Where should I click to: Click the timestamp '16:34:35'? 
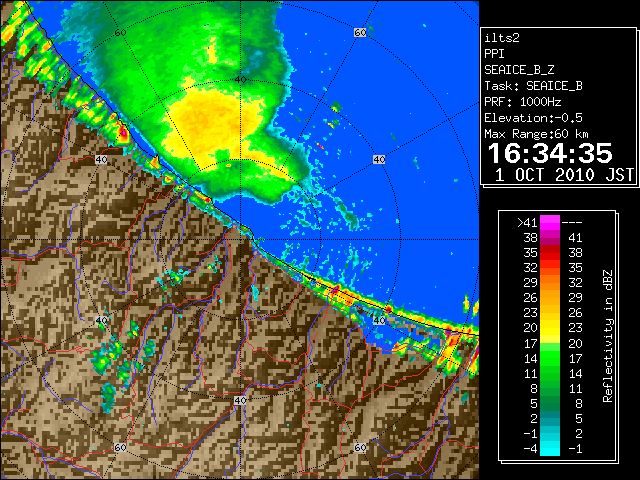click(x=550, y=153)
